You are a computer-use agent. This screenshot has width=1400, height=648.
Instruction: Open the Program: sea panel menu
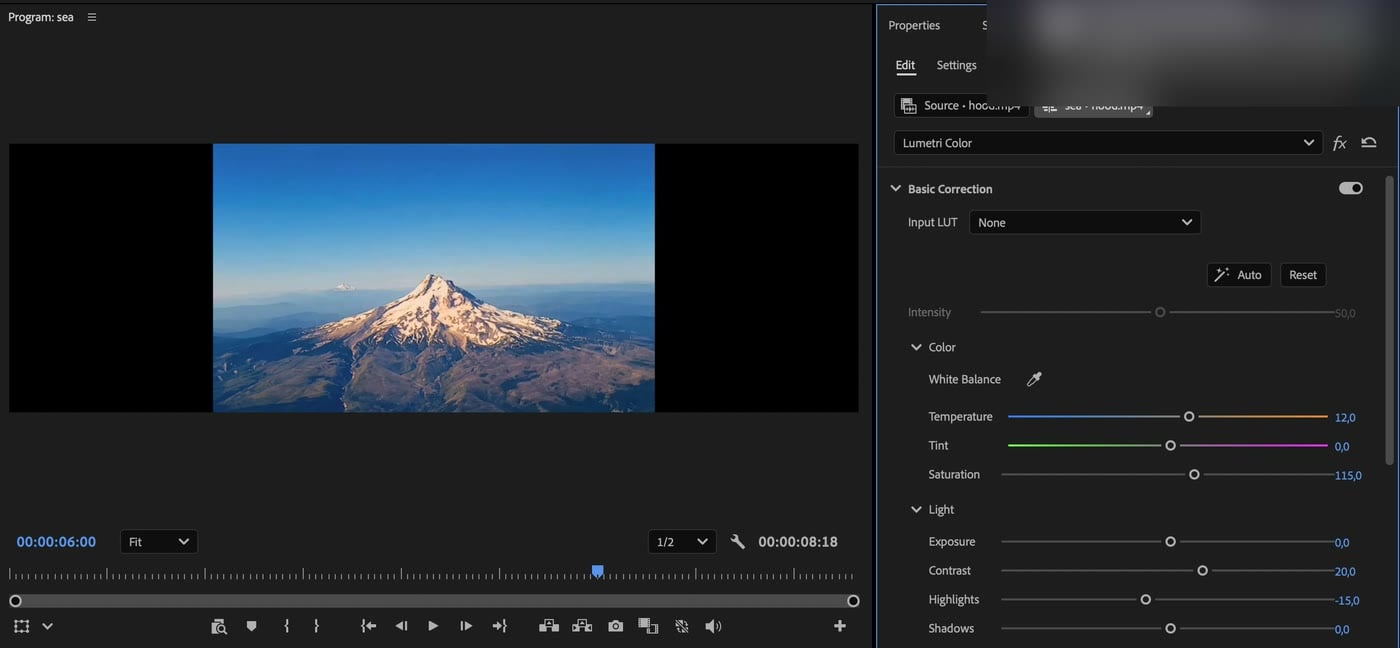point(92,17)
